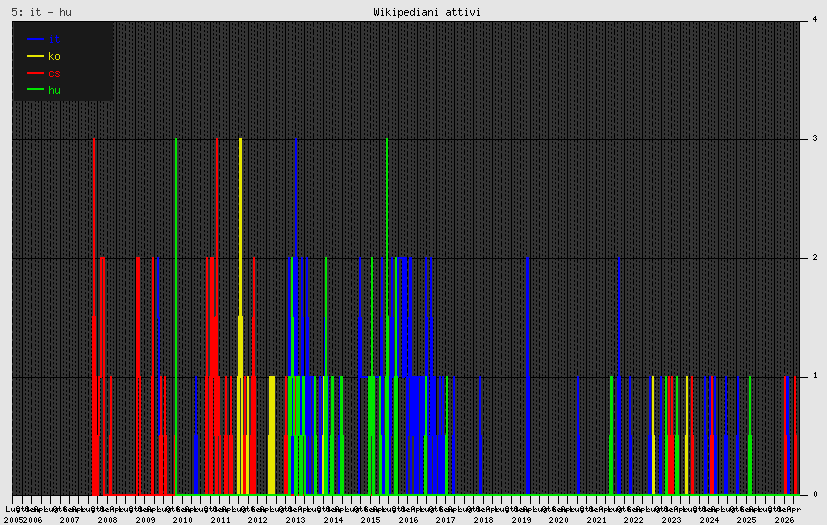Click the yellow 'ko' legend entry
Viewport: 827px width, 525px height.
pyautogui.click(x=54, y=56)
